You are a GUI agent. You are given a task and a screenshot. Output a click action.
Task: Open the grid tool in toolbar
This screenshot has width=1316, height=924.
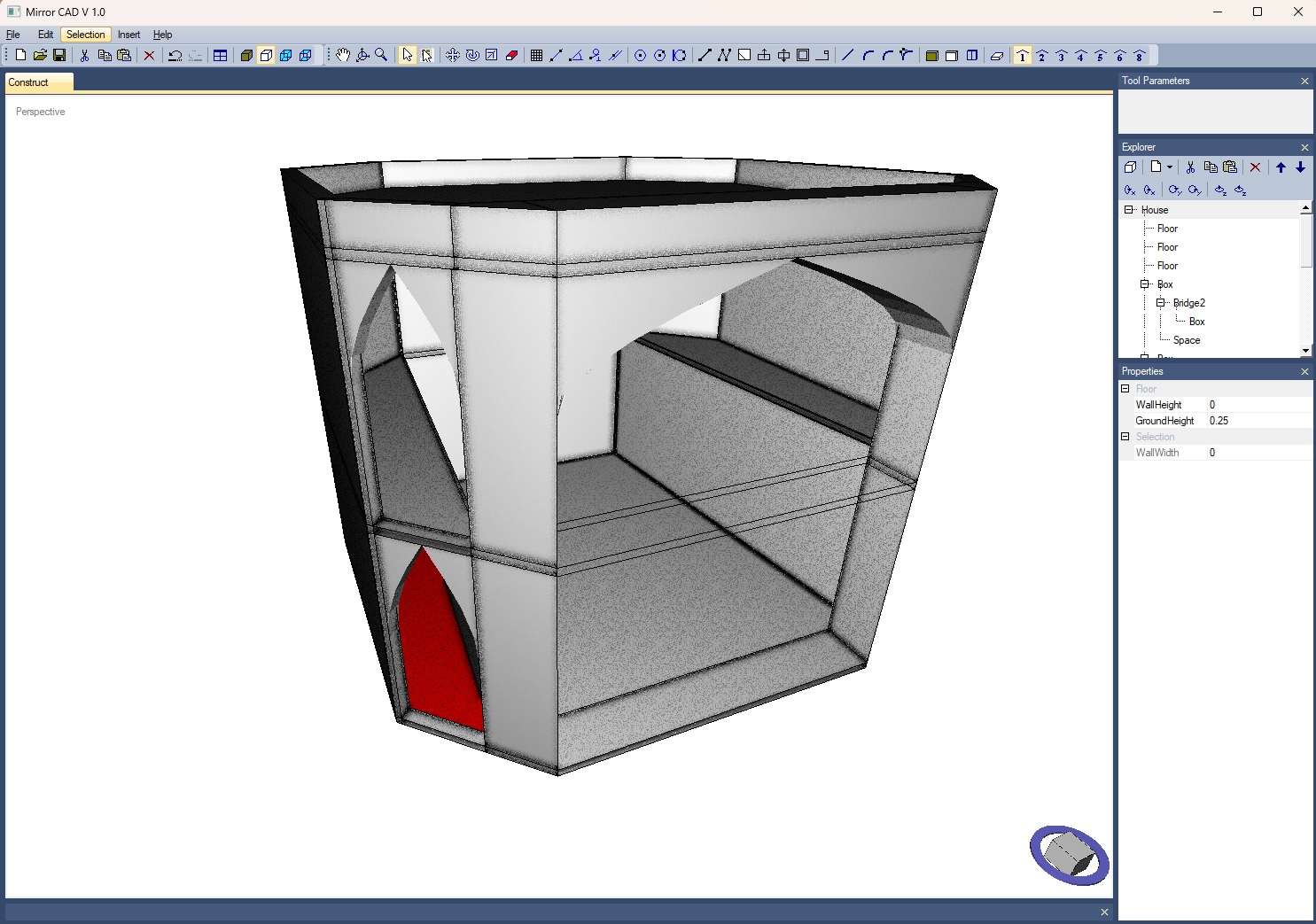coord(536,55)
